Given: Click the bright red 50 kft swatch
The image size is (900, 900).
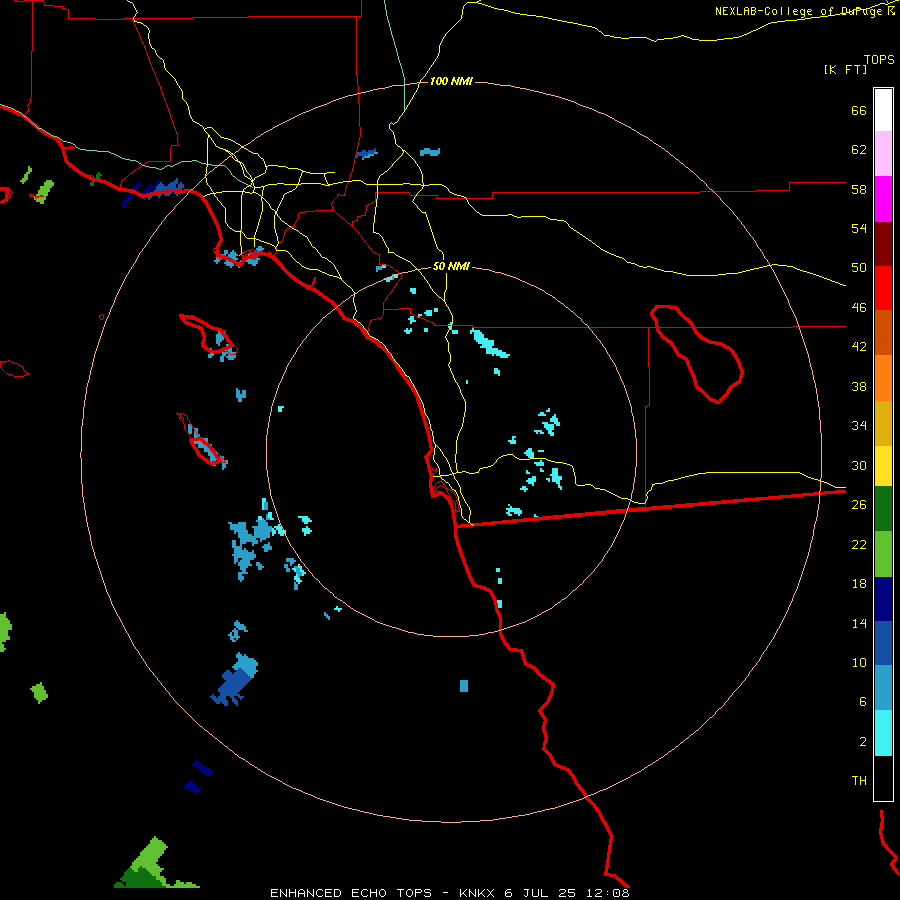Looking at the screenshot, I should click(x=883, y=288).
